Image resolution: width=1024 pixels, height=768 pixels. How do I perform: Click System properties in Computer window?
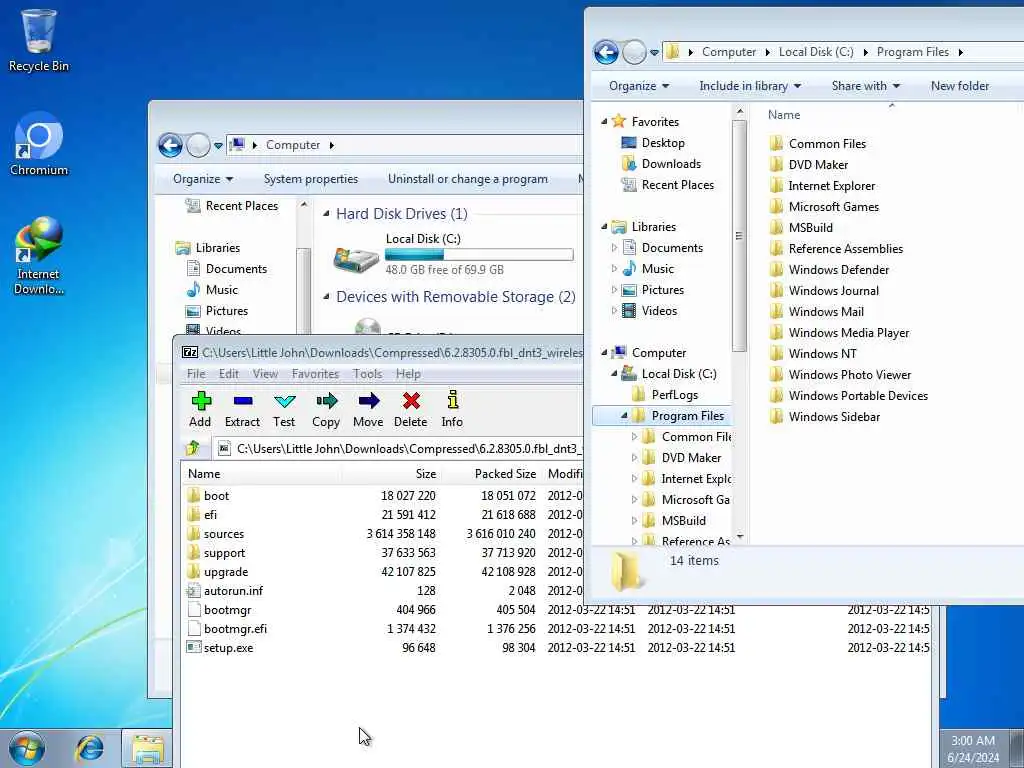click(x=311, y=179)
